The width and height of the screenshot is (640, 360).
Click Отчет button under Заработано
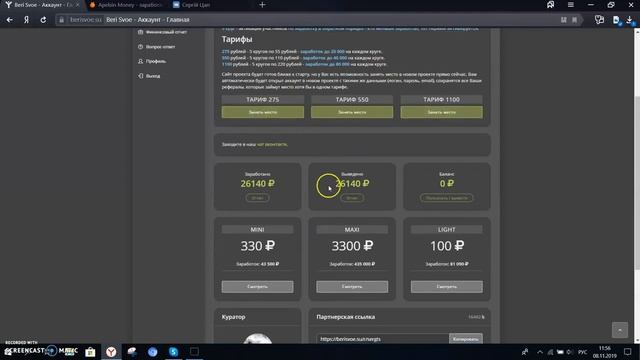[257, 198]
